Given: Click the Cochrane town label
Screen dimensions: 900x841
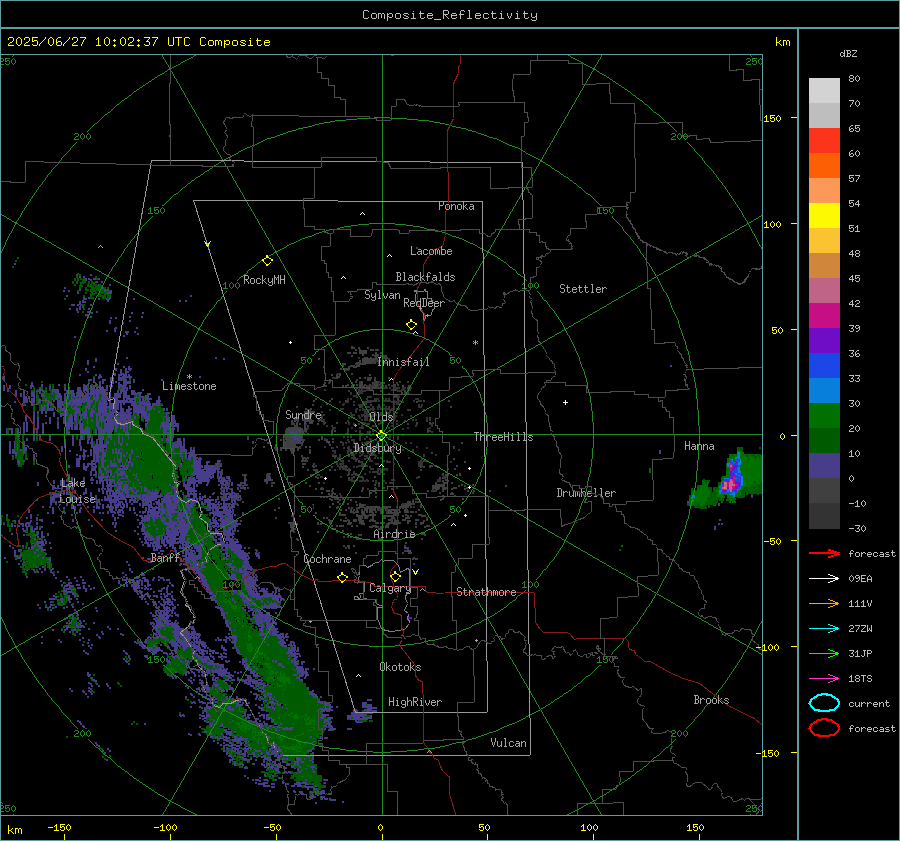Looking at the screenshot, I should pyautogui.click(x=327, y=559).
